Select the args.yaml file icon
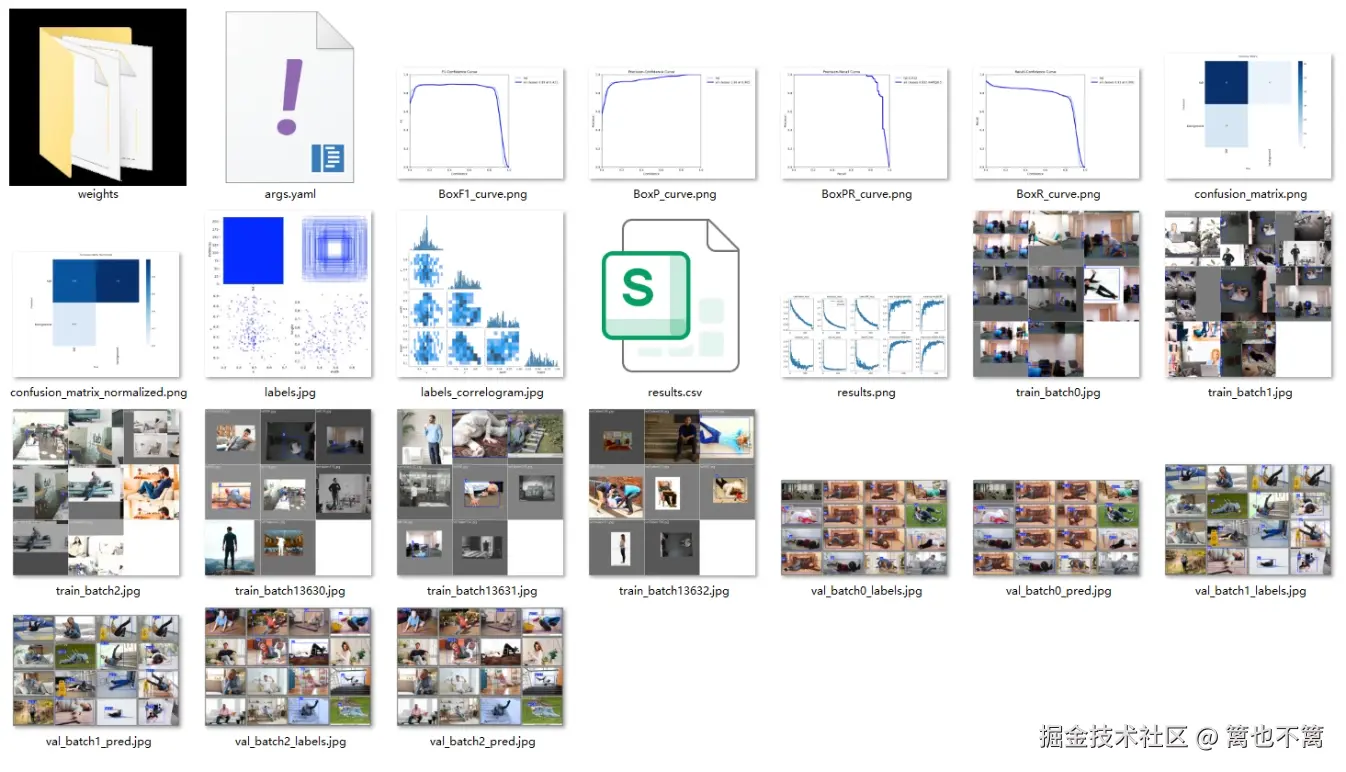Viewport: 1346px width, 772px height. (290, 97)
